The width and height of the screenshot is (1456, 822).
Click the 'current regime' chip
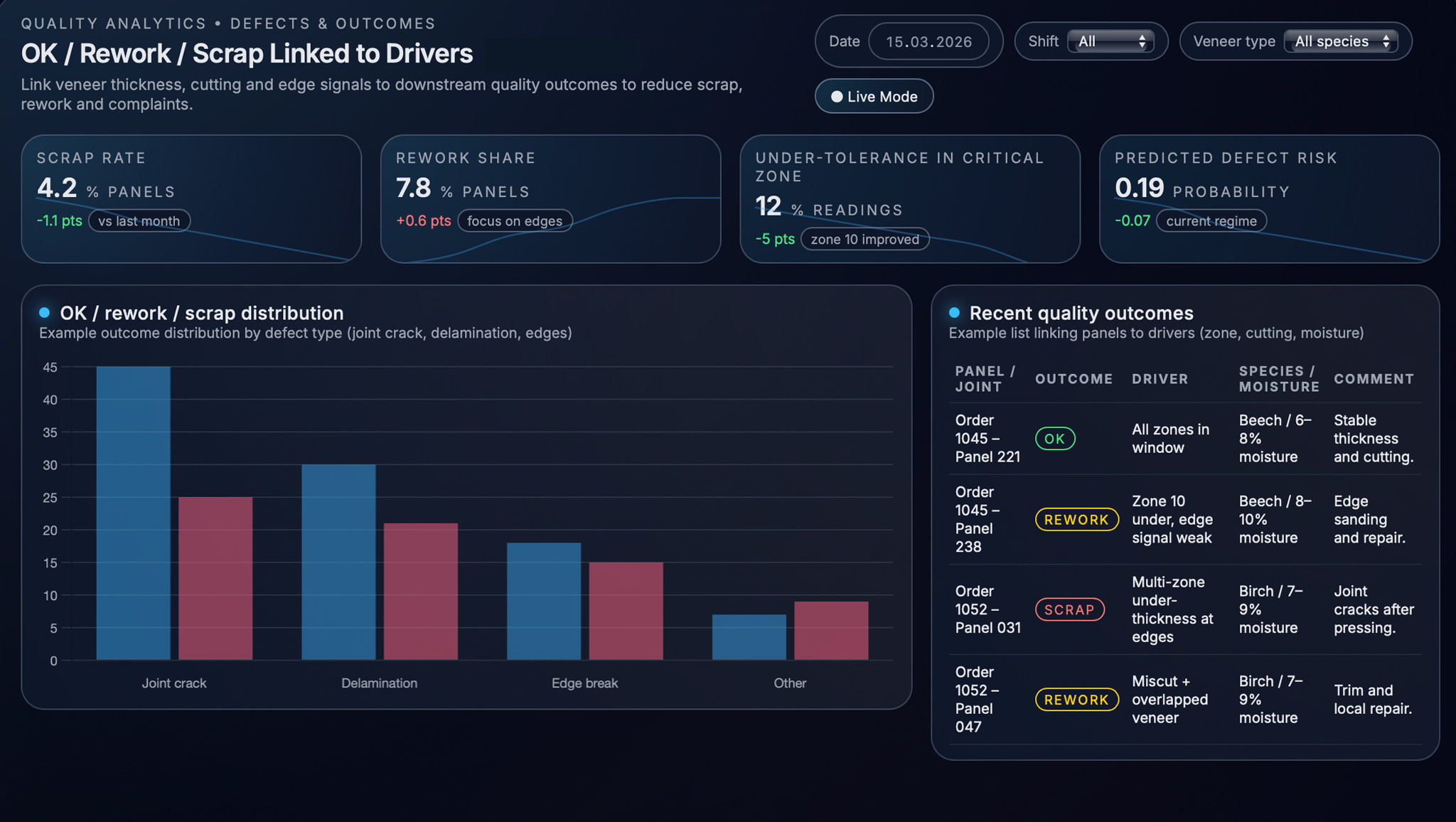pyautogui.click(x=1211, y=221)
